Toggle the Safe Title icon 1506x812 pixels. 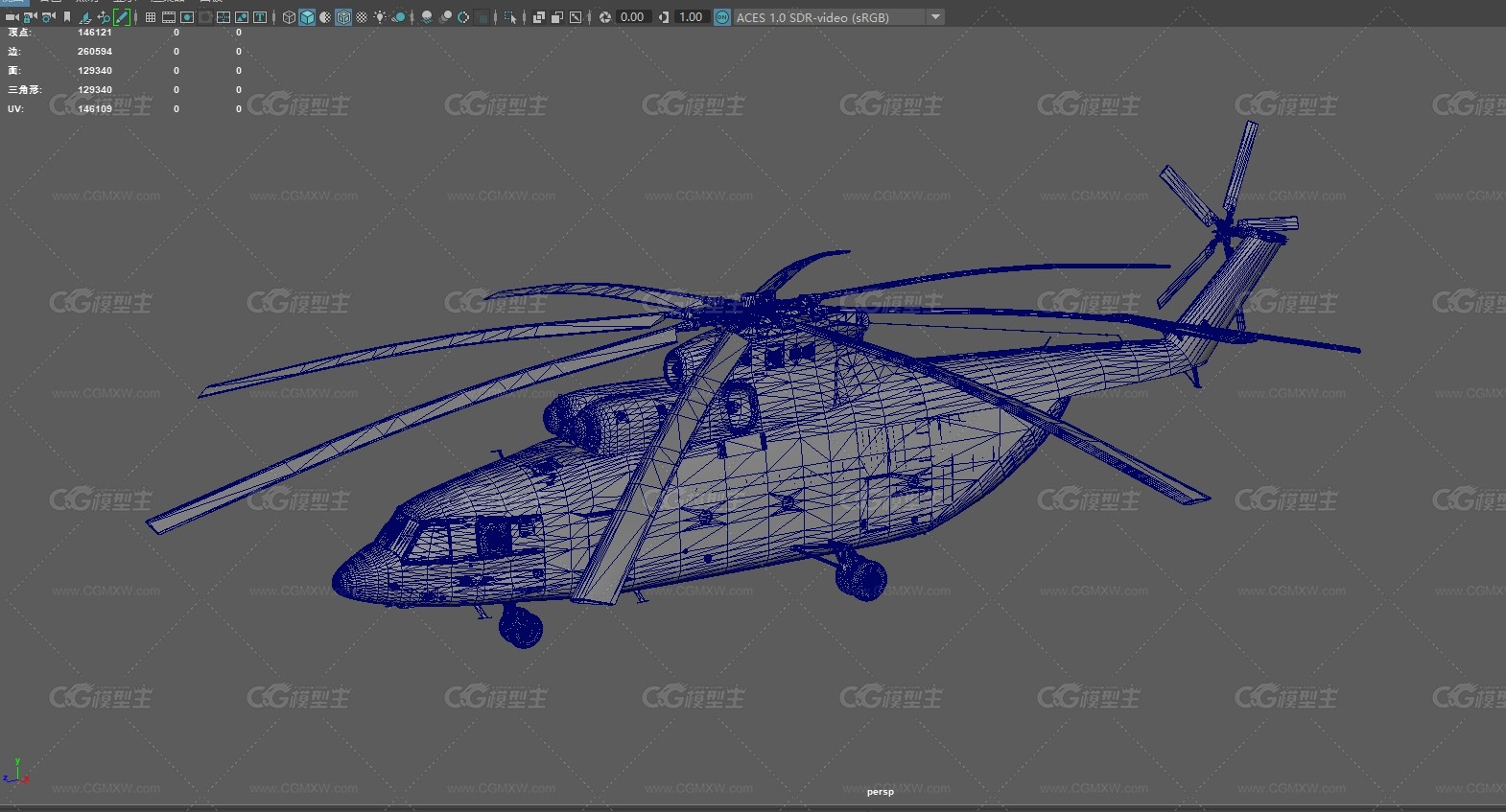tap(260, 17)
